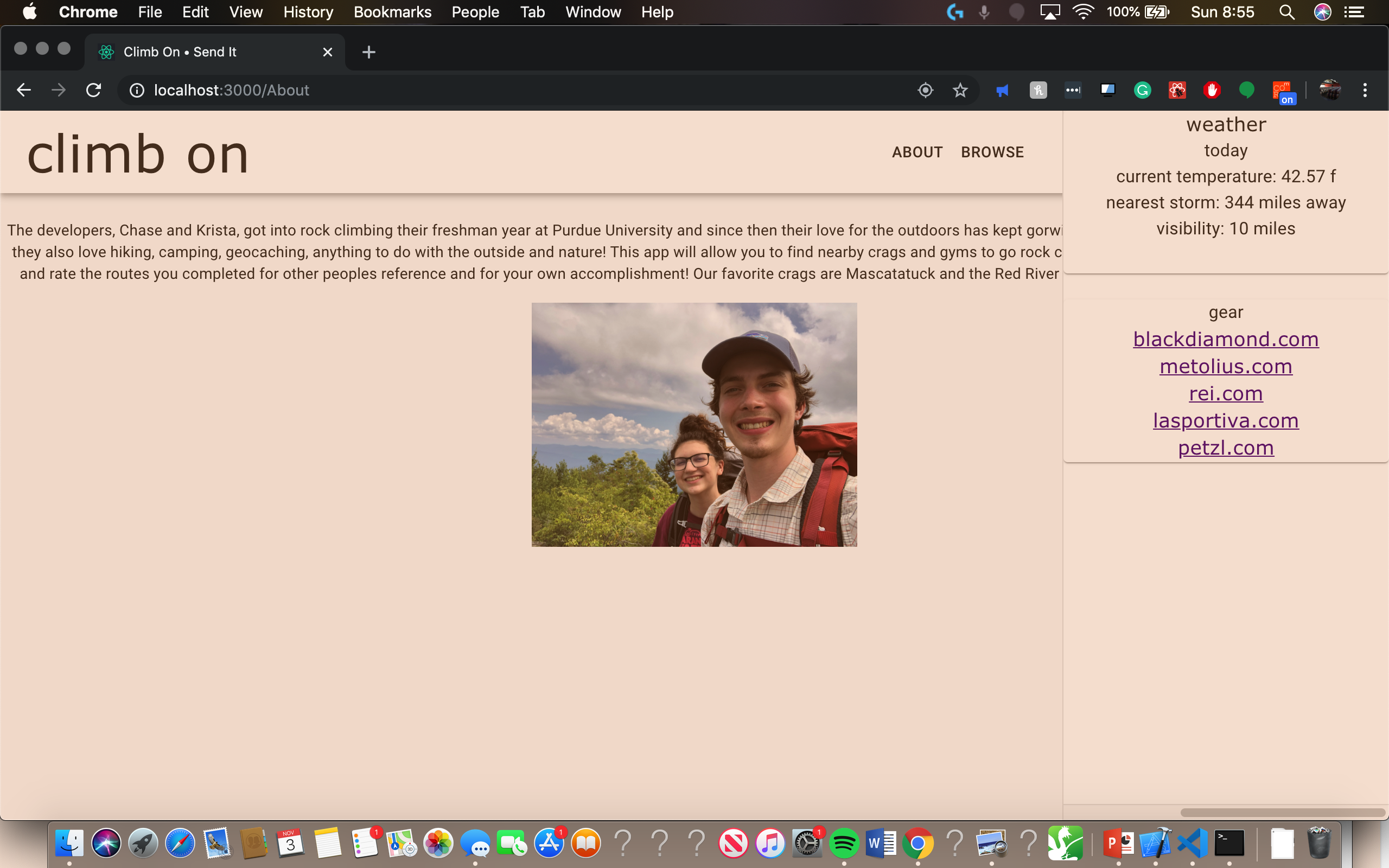Open the Bookmarks menu

(x=392, y=12)
